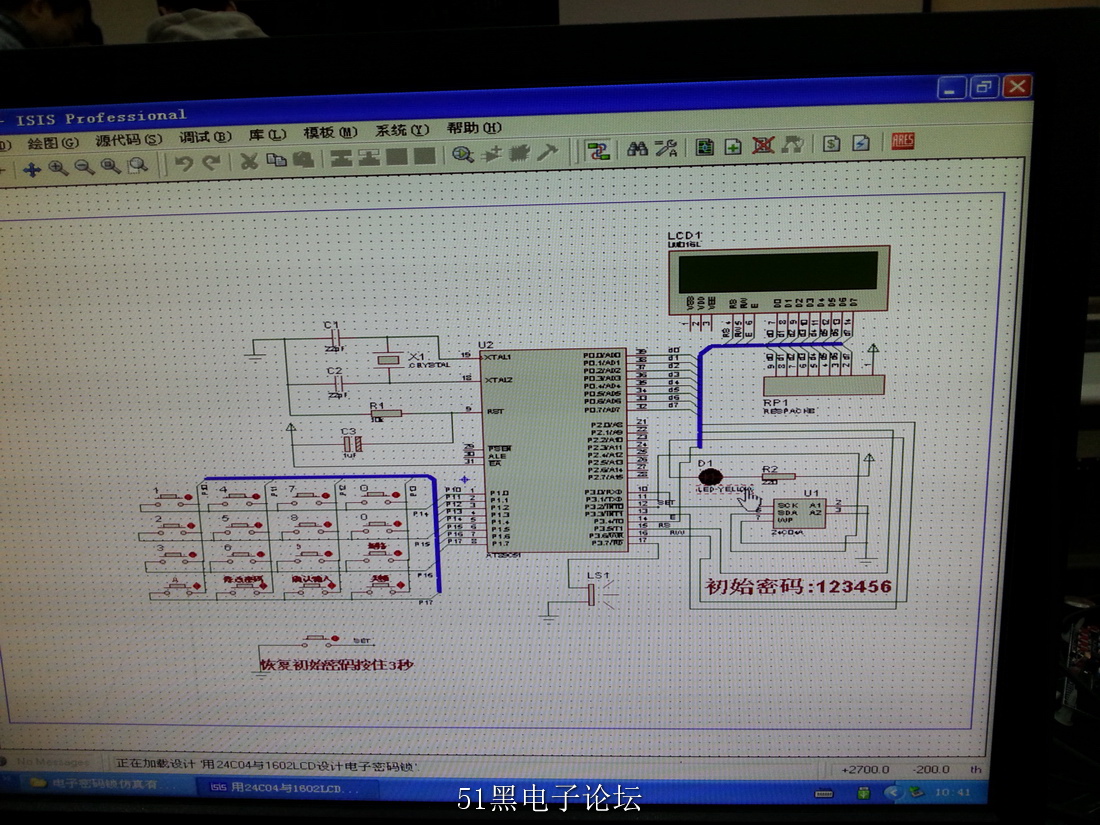Click the make device icon

(491, 154)
